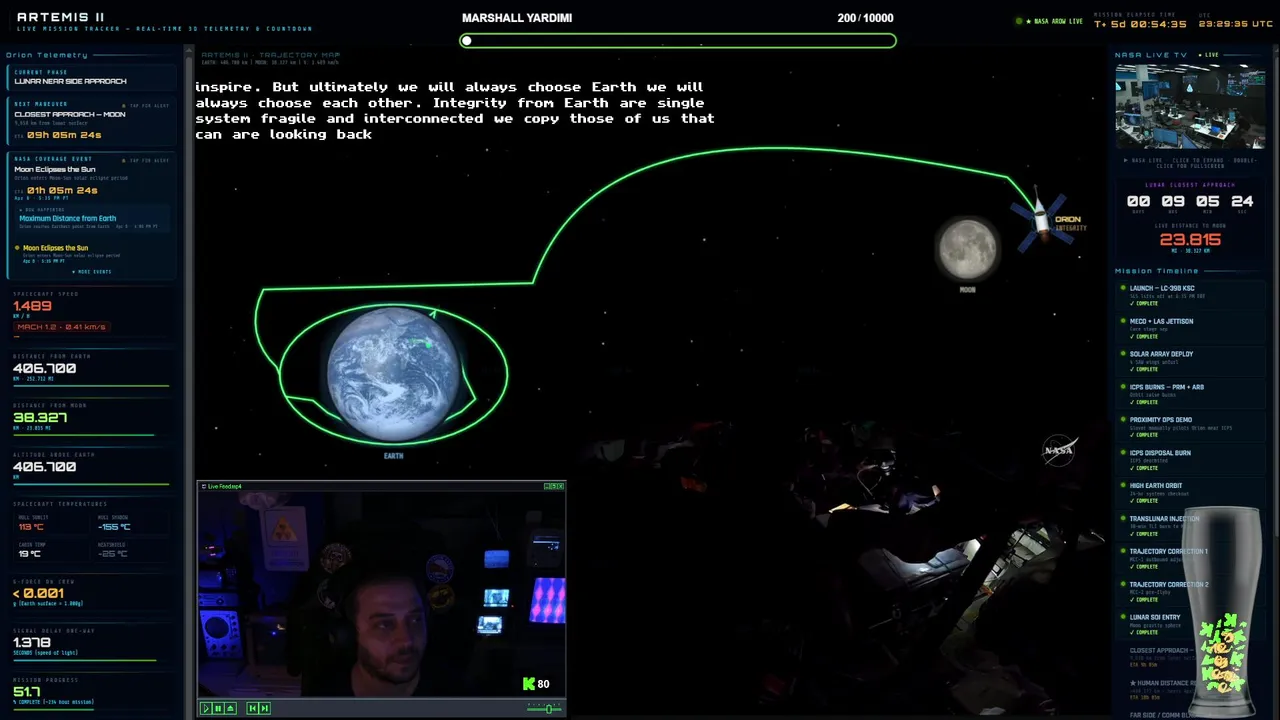Select Trajectory Correction 2 timeline entry

[x=1190, y=591]
